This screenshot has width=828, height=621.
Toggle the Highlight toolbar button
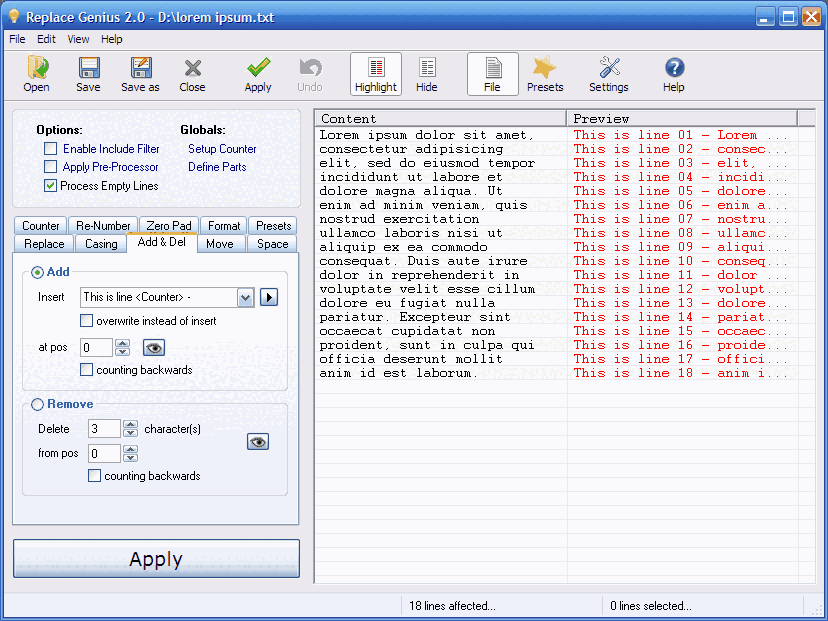pos(376,74)
